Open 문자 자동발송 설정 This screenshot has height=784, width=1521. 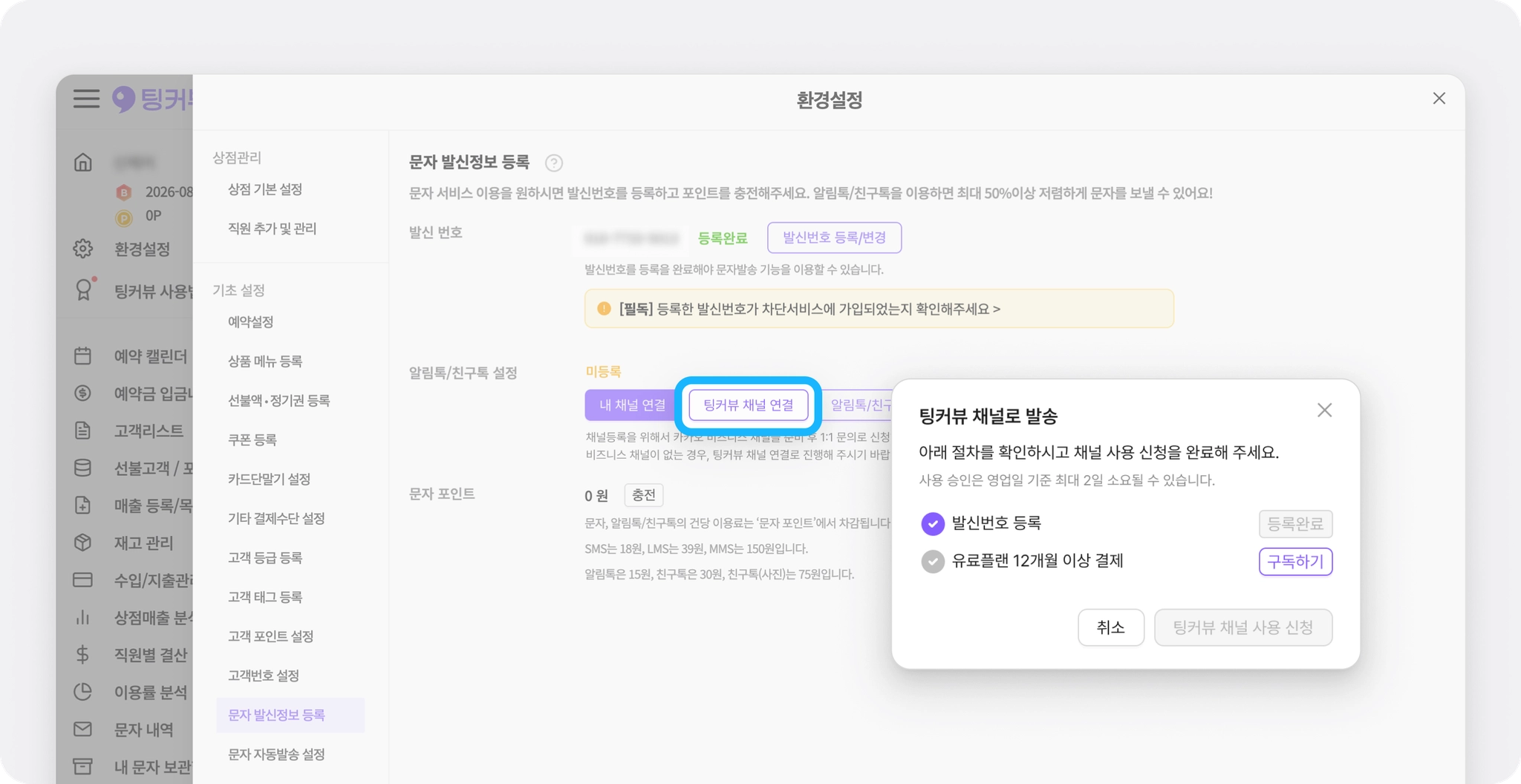point(277,754)
